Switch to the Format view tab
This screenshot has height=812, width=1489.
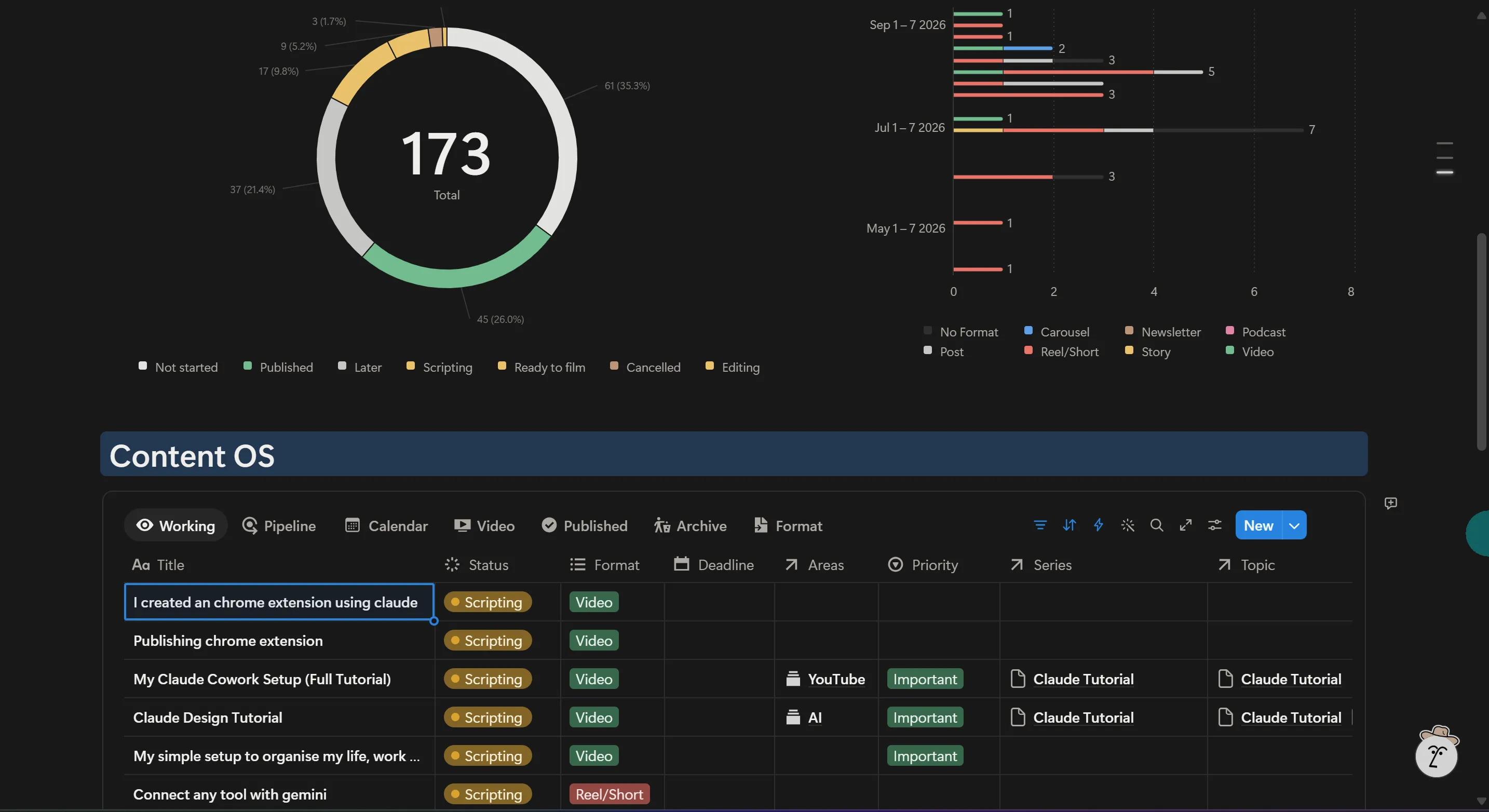(788, 525)
